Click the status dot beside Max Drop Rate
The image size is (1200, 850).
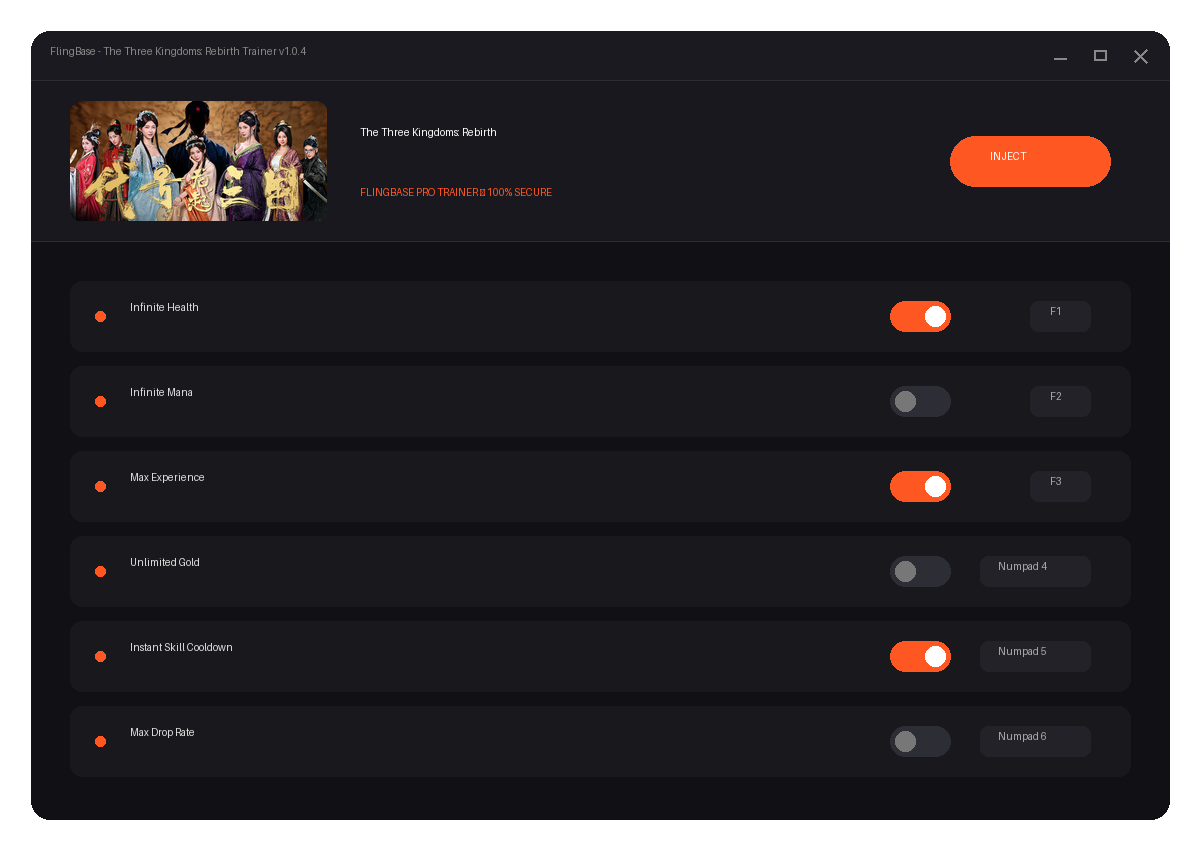click(x=100, y=741)
